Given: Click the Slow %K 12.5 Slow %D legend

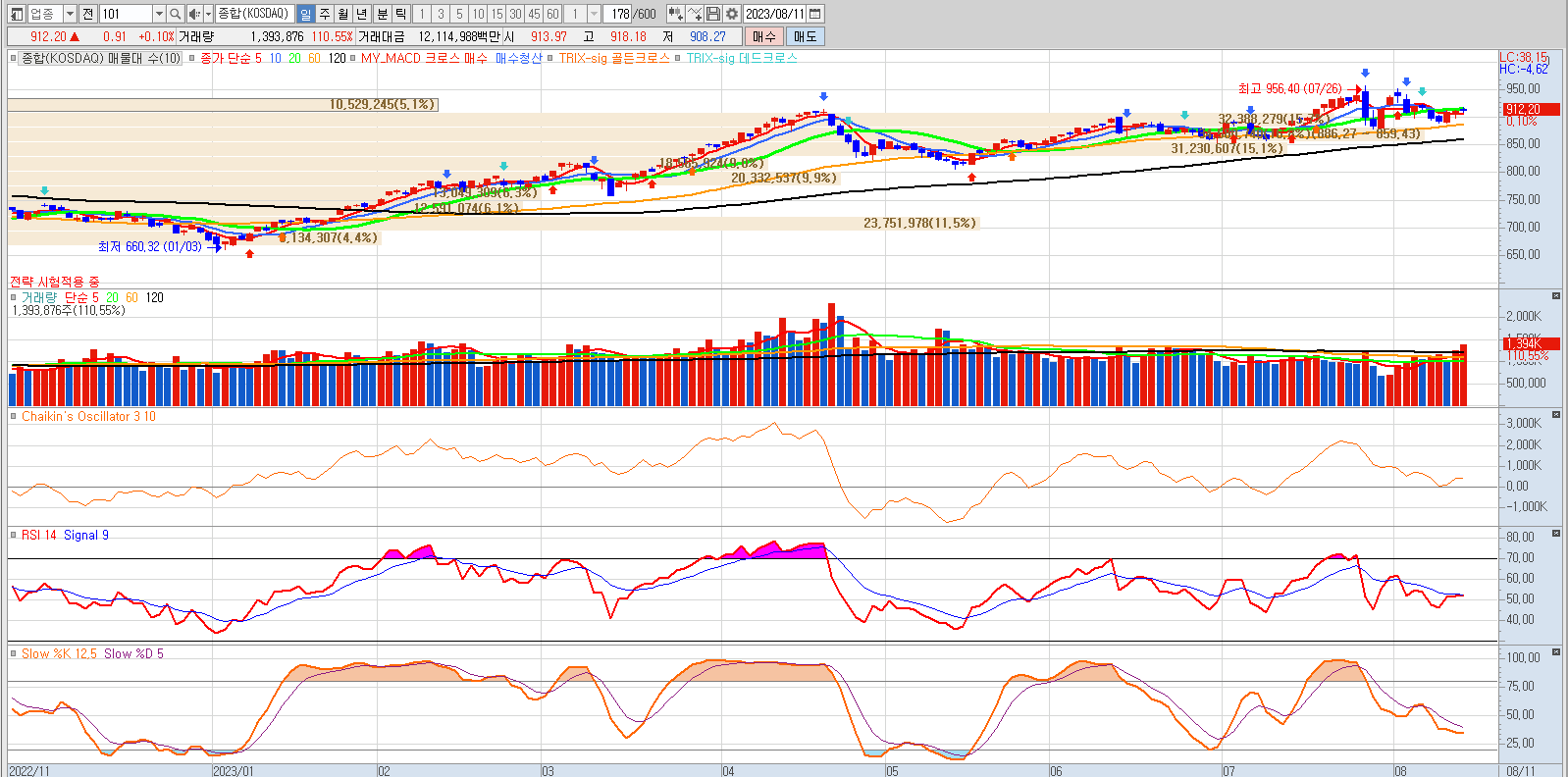Looking at the screenshot, I should pos(92,653).
